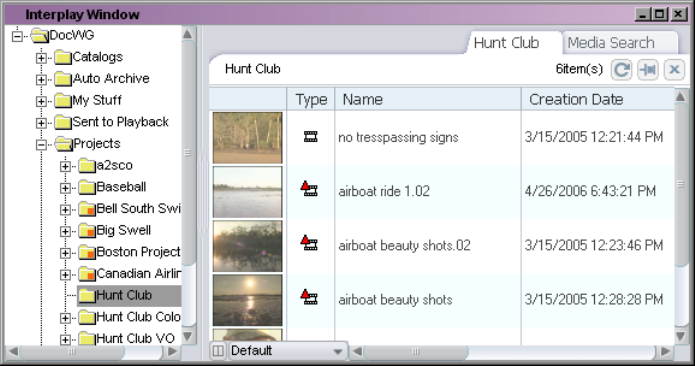Click the Boston Project folder icon

(87, 253)
